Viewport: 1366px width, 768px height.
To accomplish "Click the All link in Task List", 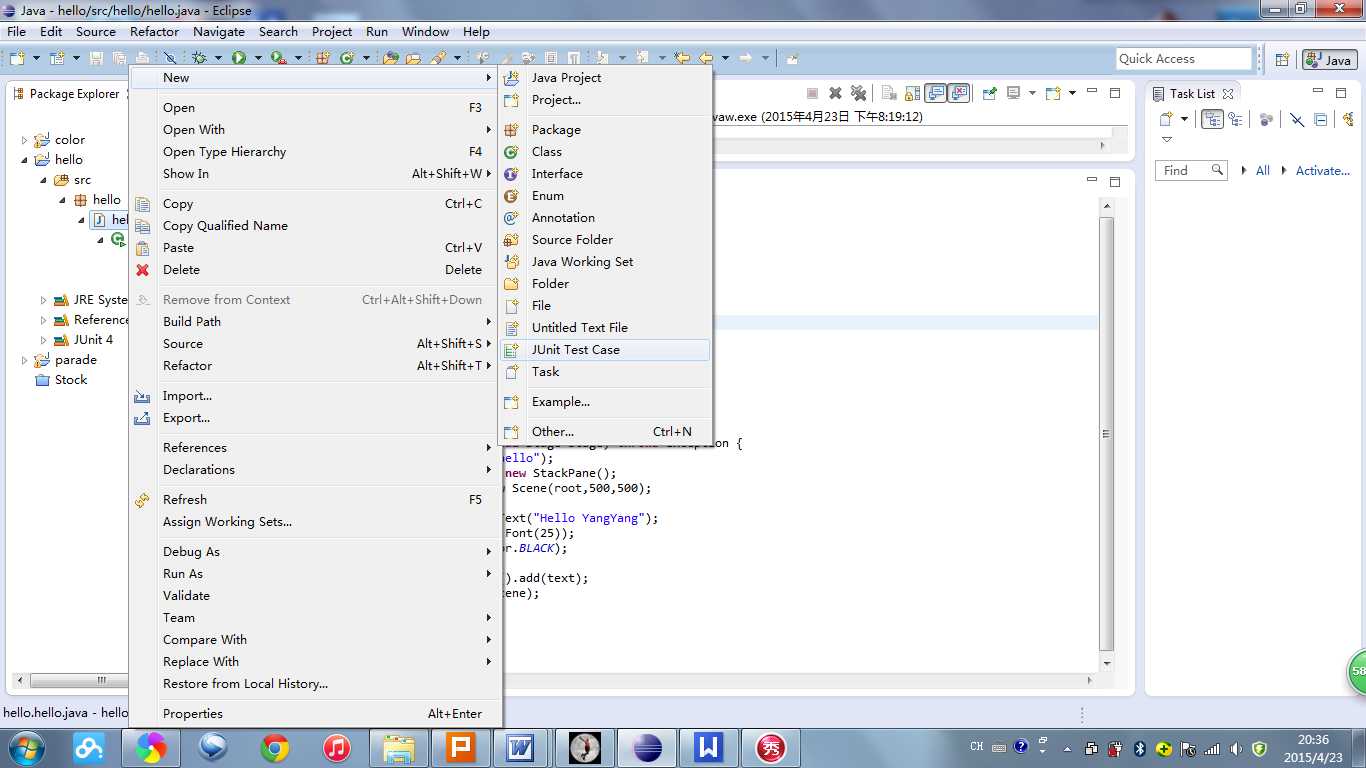I will tap(1263, 171).
